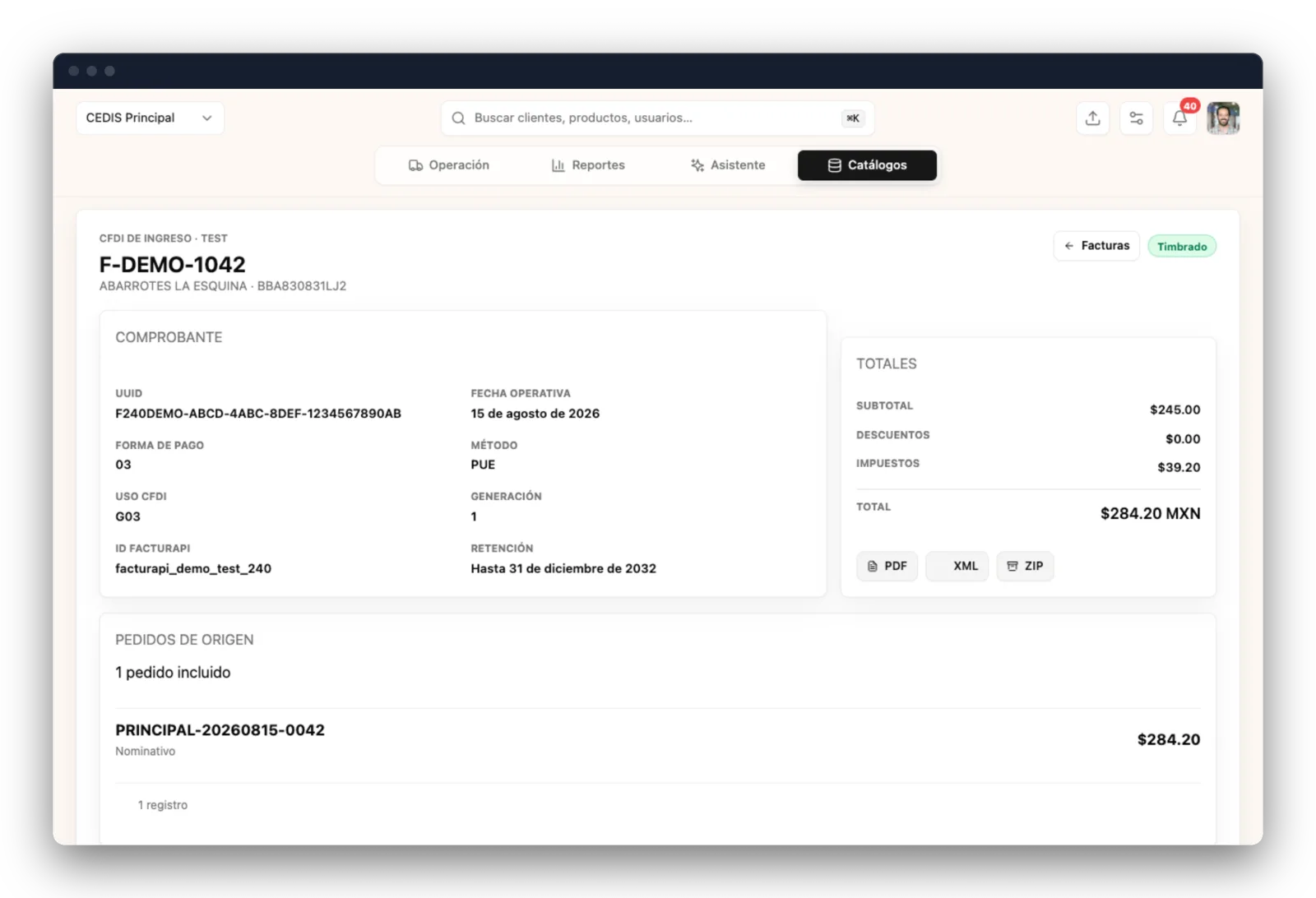Focus the search clients, products field
1316x898 pixels.
tap(657, 118)
